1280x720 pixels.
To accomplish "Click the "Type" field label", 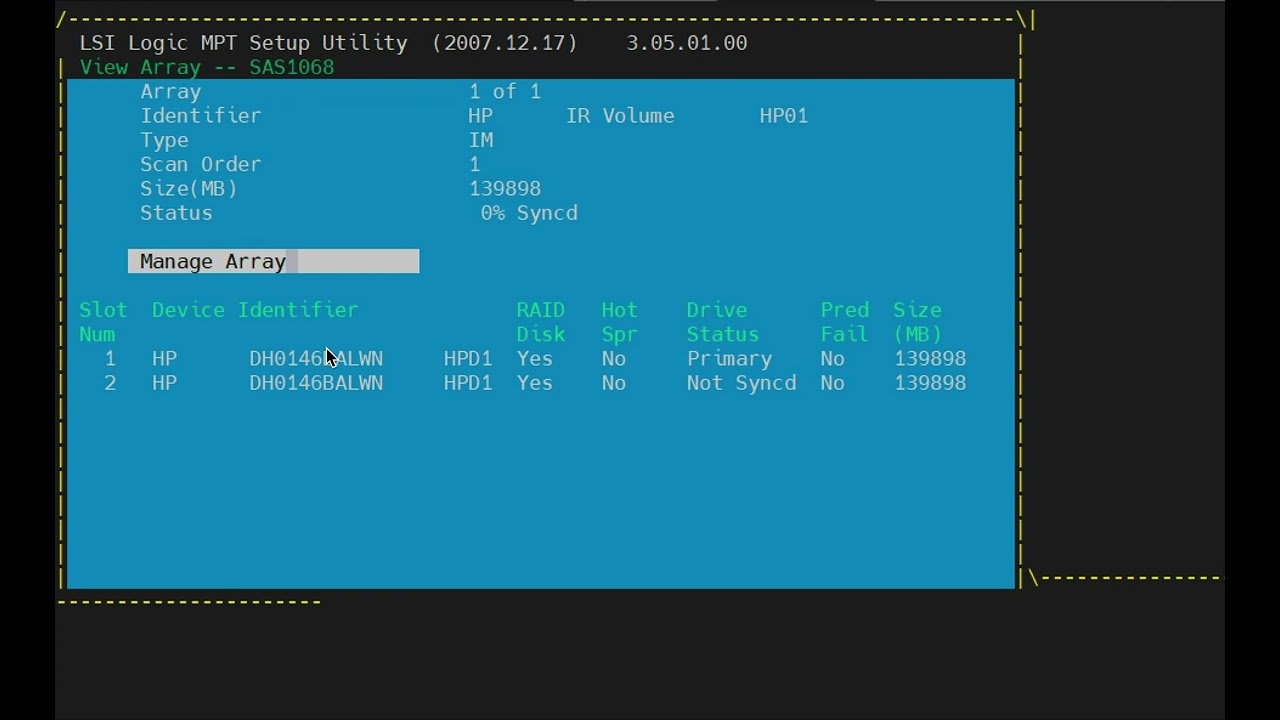I will [164, 140].
